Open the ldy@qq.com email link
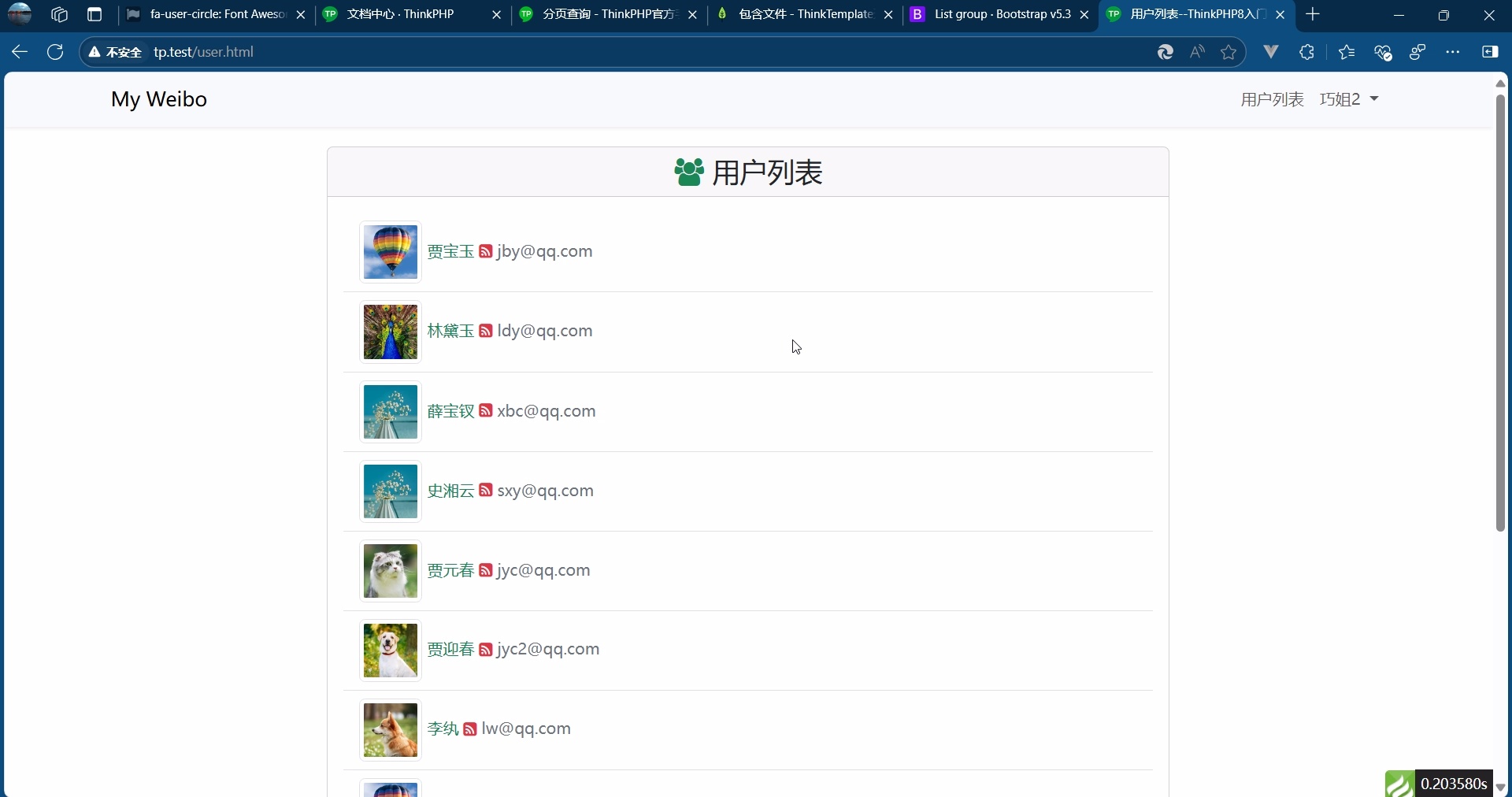 (x=544, y=332)
